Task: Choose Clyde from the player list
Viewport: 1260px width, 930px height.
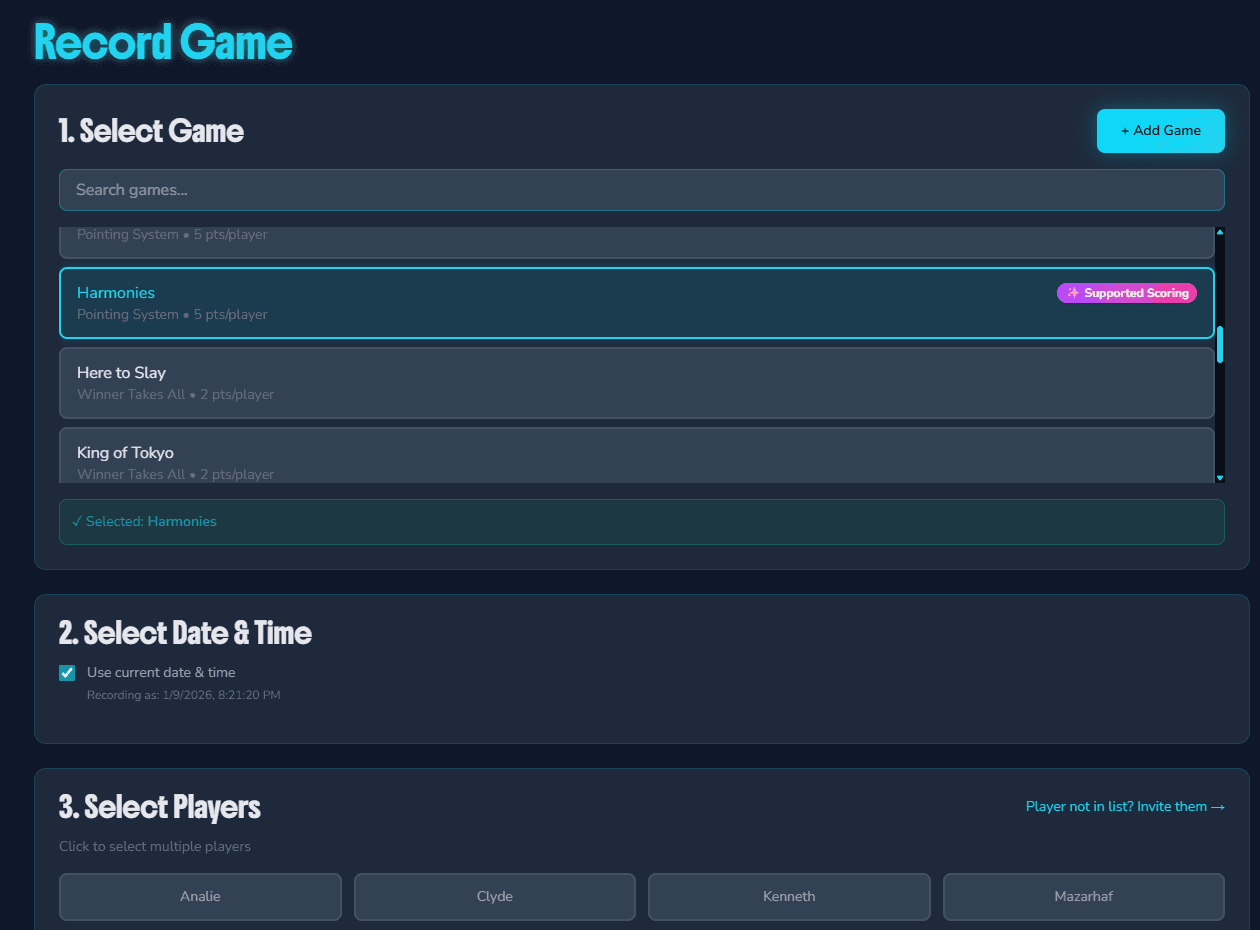Action: pos(494,896)
